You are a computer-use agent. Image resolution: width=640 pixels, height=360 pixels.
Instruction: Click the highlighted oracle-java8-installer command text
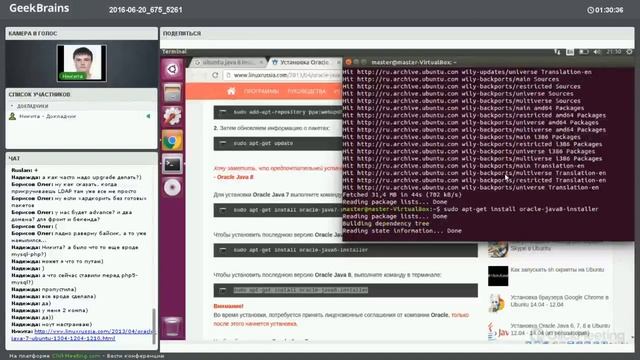pyautogui.click(x=301, y=290)
